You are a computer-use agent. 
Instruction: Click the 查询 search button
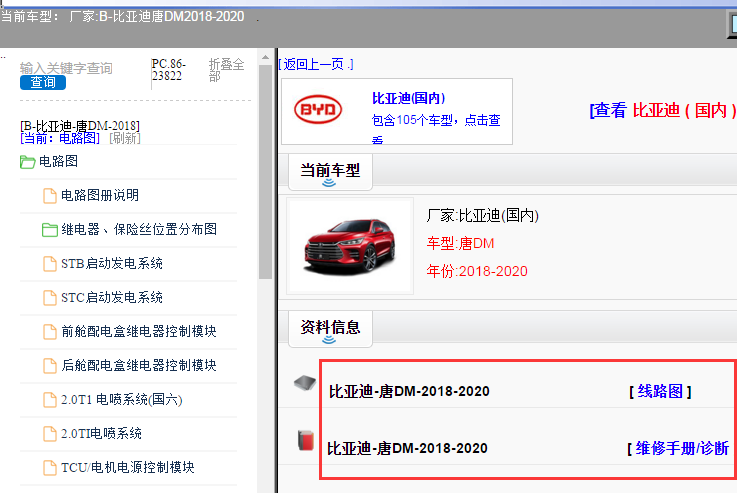click(43, 82)
